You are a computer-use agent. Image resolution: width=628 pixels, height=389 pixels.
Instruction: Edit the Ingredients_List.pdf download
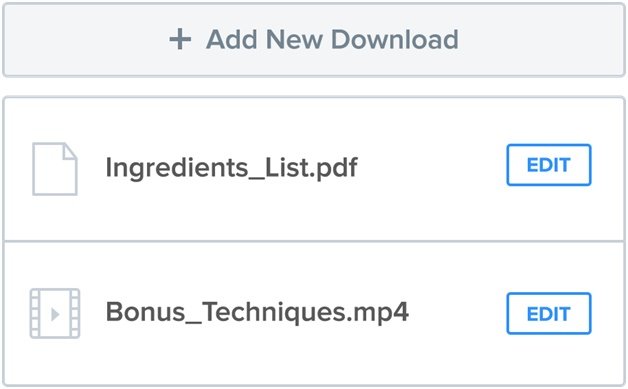click(549, 165)
